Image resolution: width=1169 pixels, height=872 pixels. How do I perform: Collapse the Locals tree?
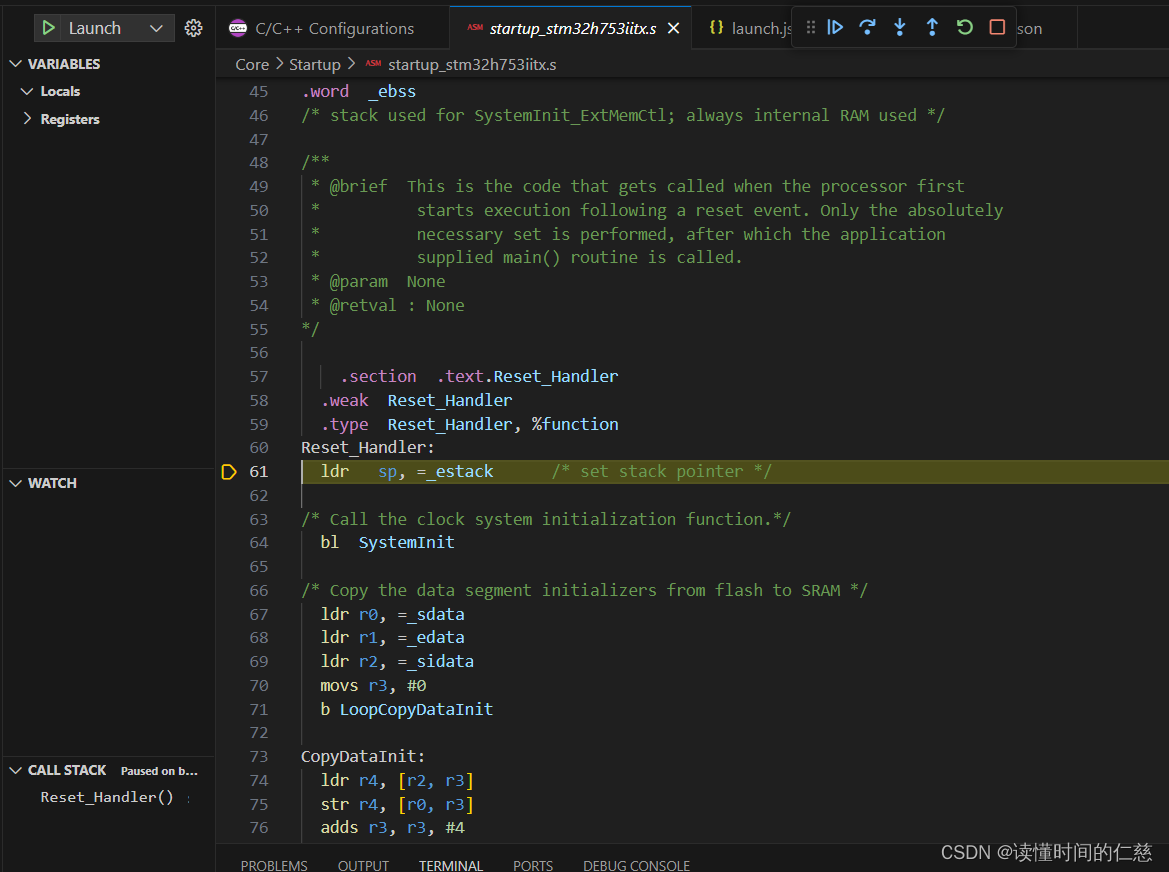(x=28, y=91)
